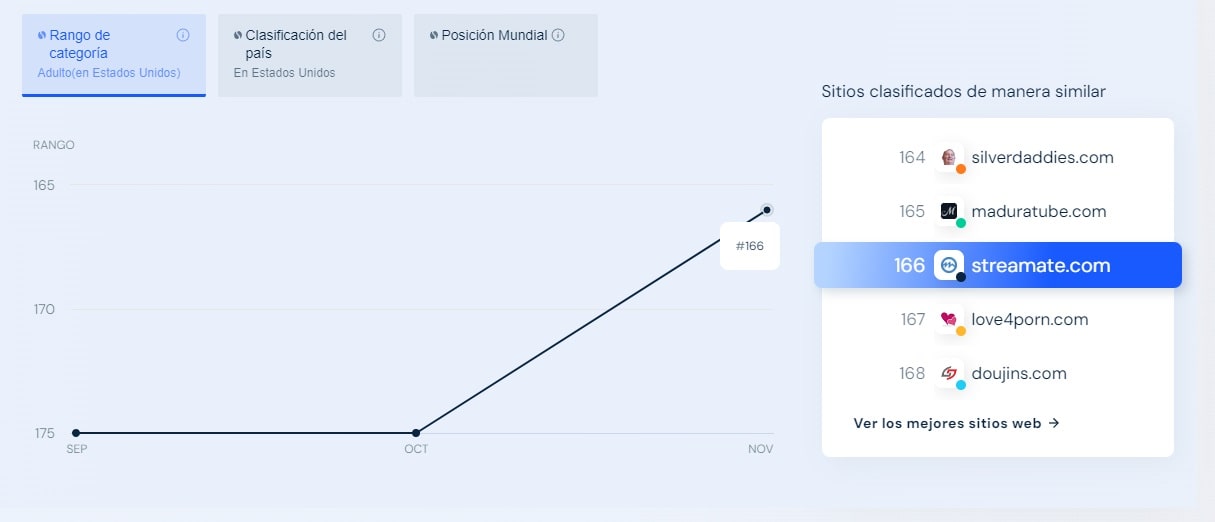The width and height of the screenshot is (1215, 522).
Task: Click the doujins.com site favicon
Action: click(949, 374)
